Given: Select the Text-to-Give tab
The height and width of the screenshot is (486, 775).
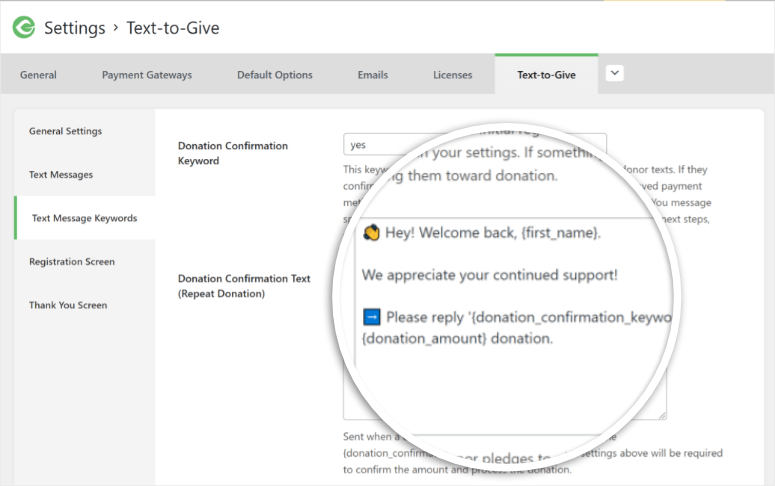Looking at the screenshot, I should tap(546, 75).
